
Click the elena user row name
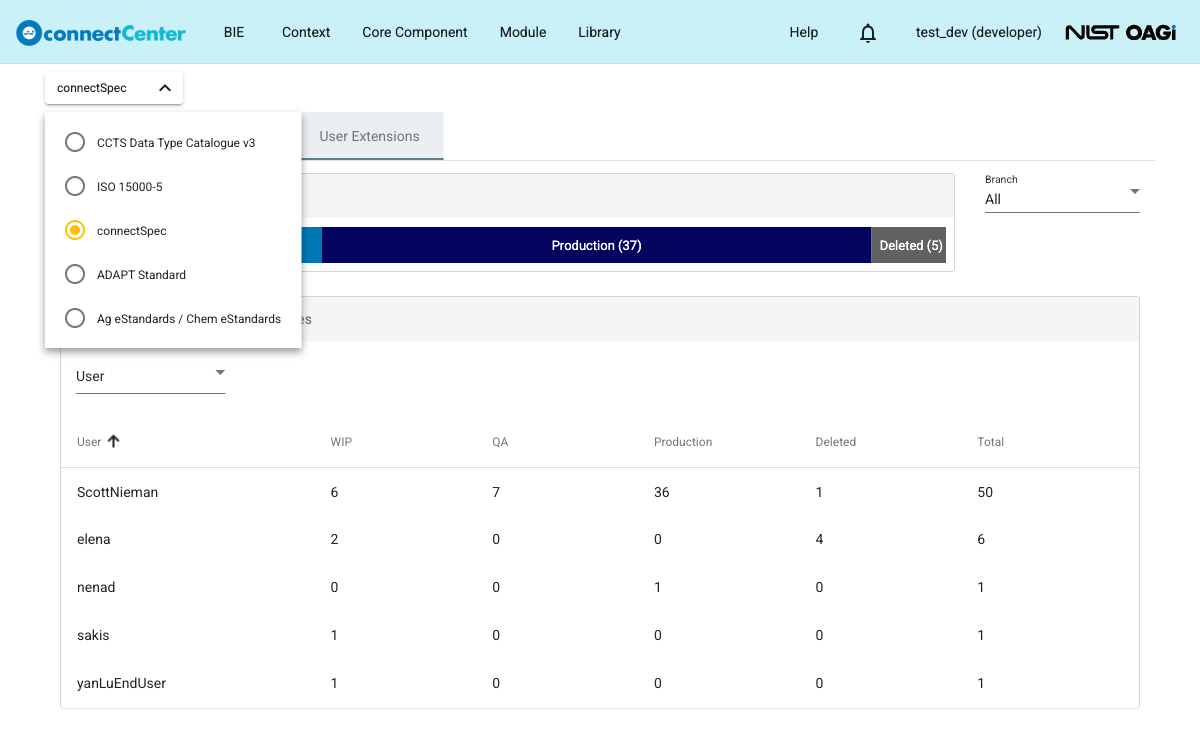coord(94,539)
